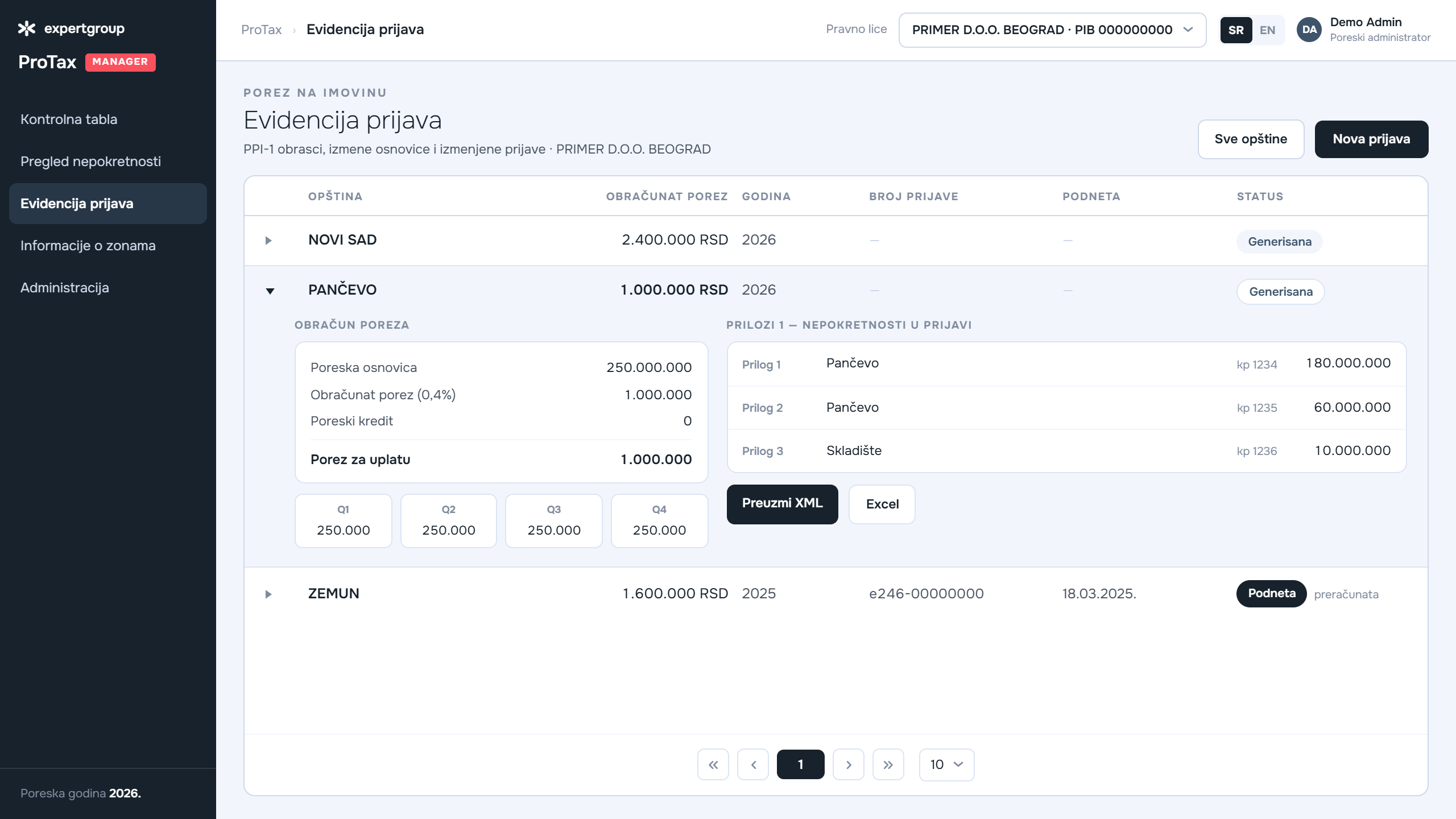
Task: Click the Demo Admin user name
Action: [x=1366, y=22]
